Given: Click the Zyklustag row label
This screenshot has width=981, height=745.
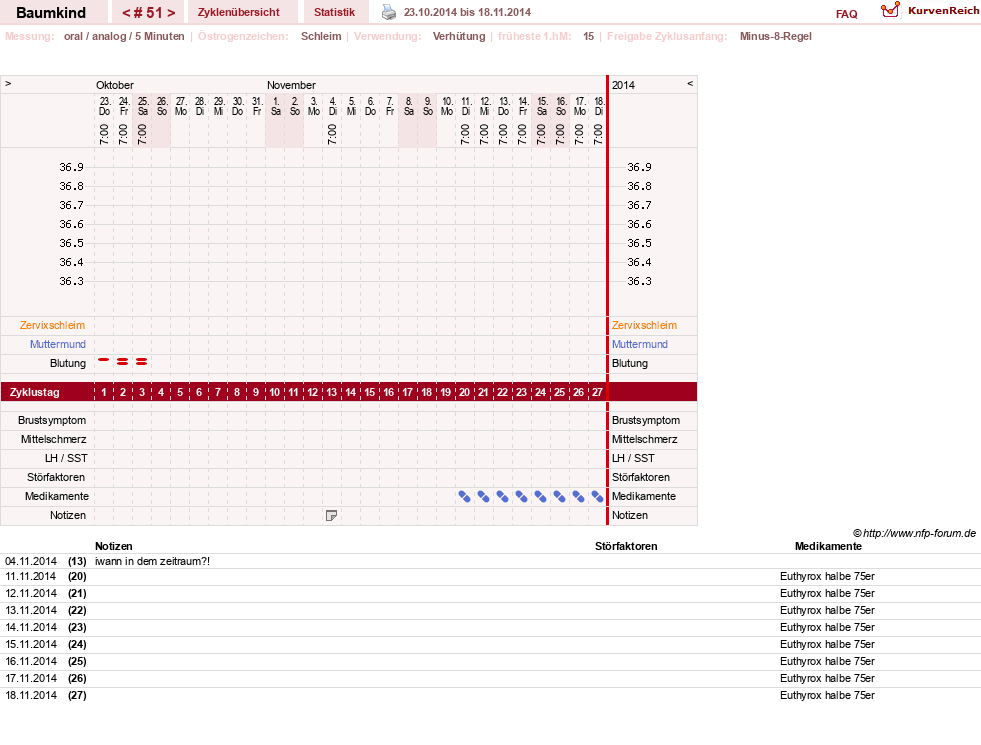Looking at the screenshot, I should pos(34,392).
